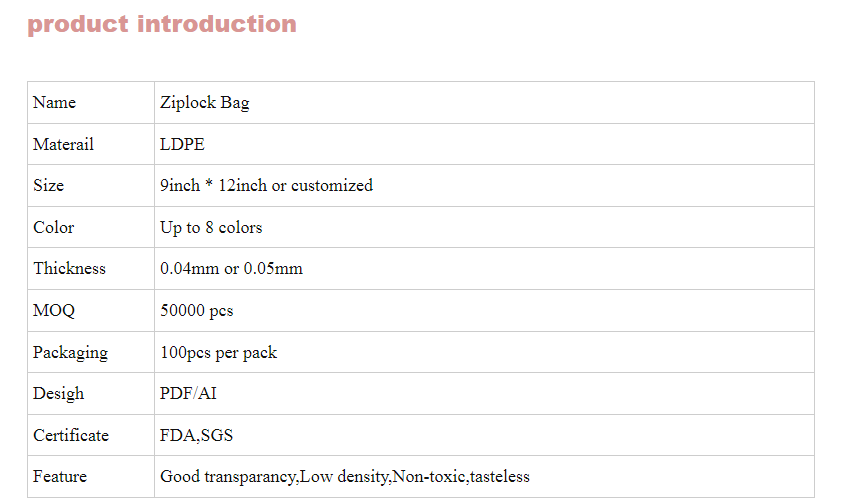Click the '100pcs per pack' text
The image size is (854, 503).
click(218, 353)
